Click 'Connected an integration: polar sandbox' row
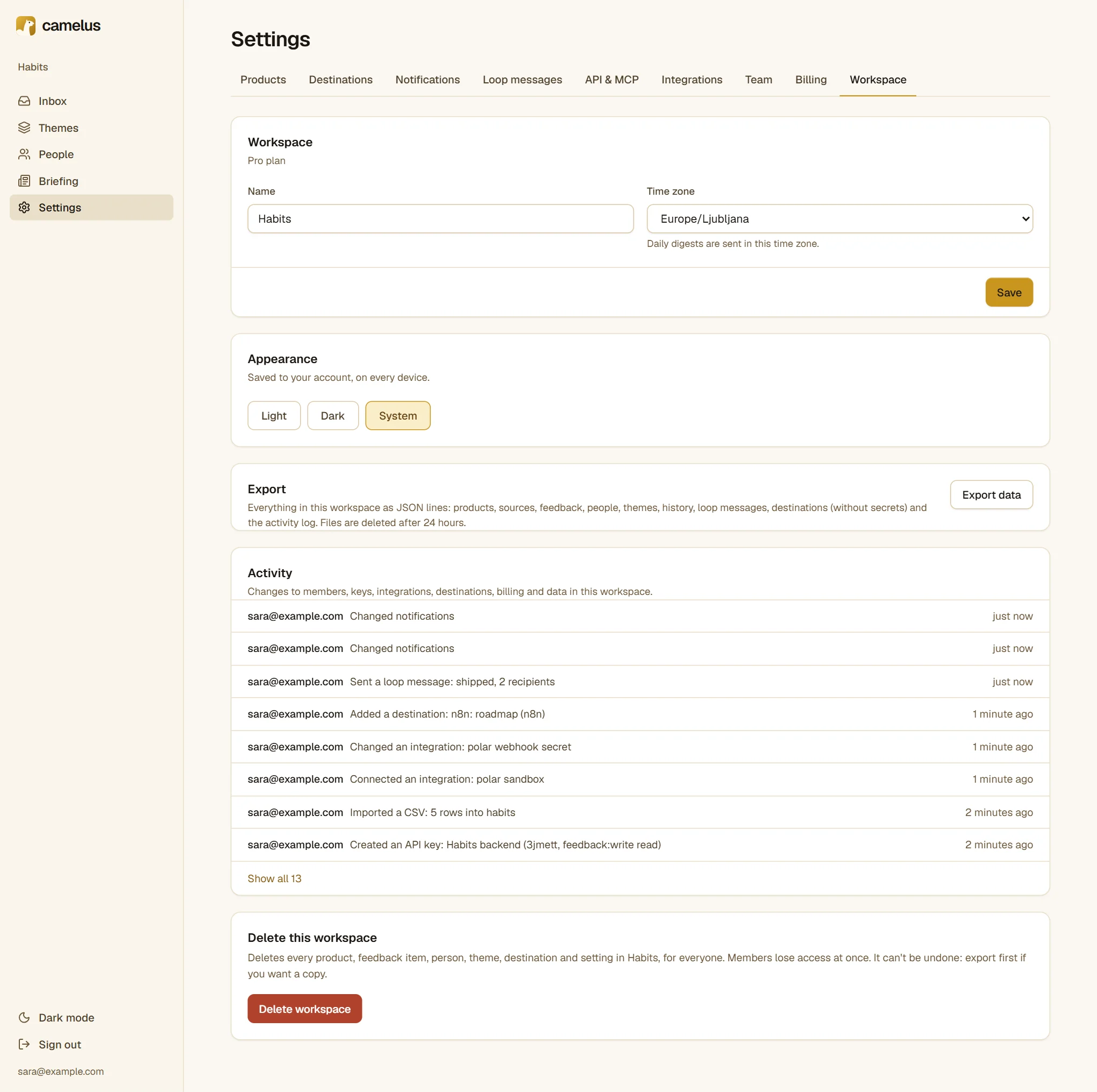The image size is (1097, 1092). 640,779
